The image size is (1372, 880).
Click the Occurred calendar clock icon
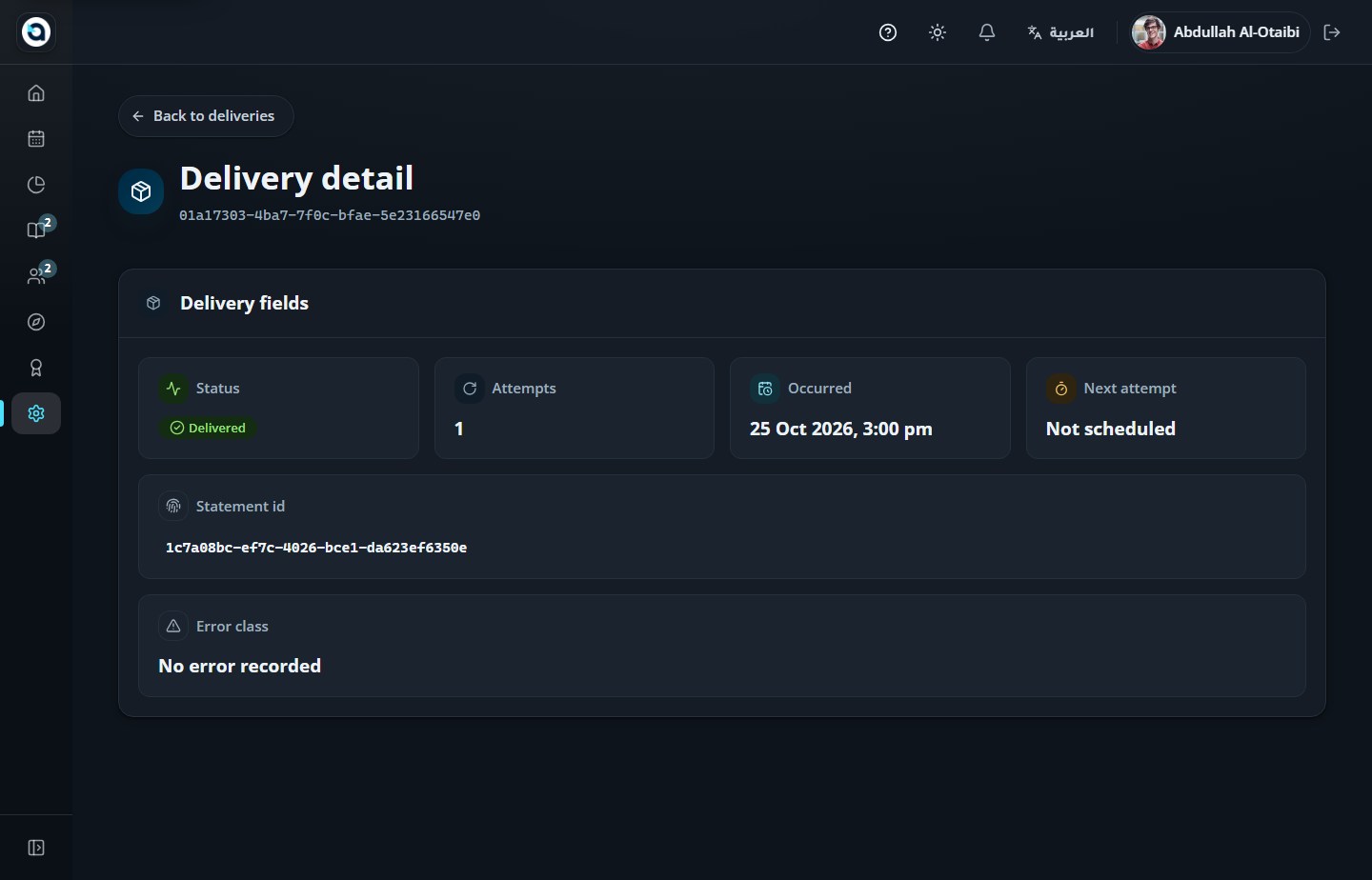(765, 389)
